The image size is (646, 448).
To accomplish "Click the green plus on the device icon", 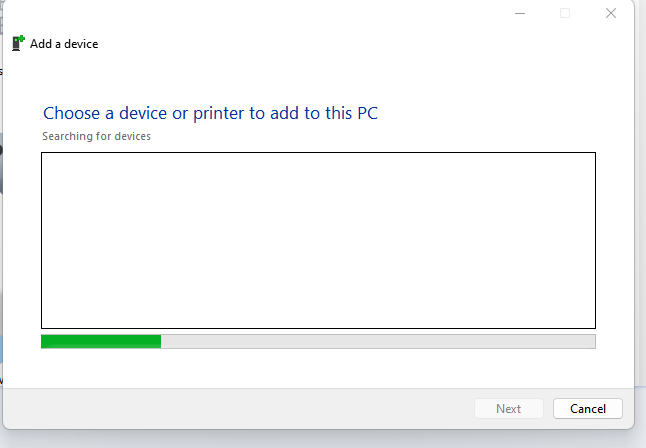I will point(22,38).
